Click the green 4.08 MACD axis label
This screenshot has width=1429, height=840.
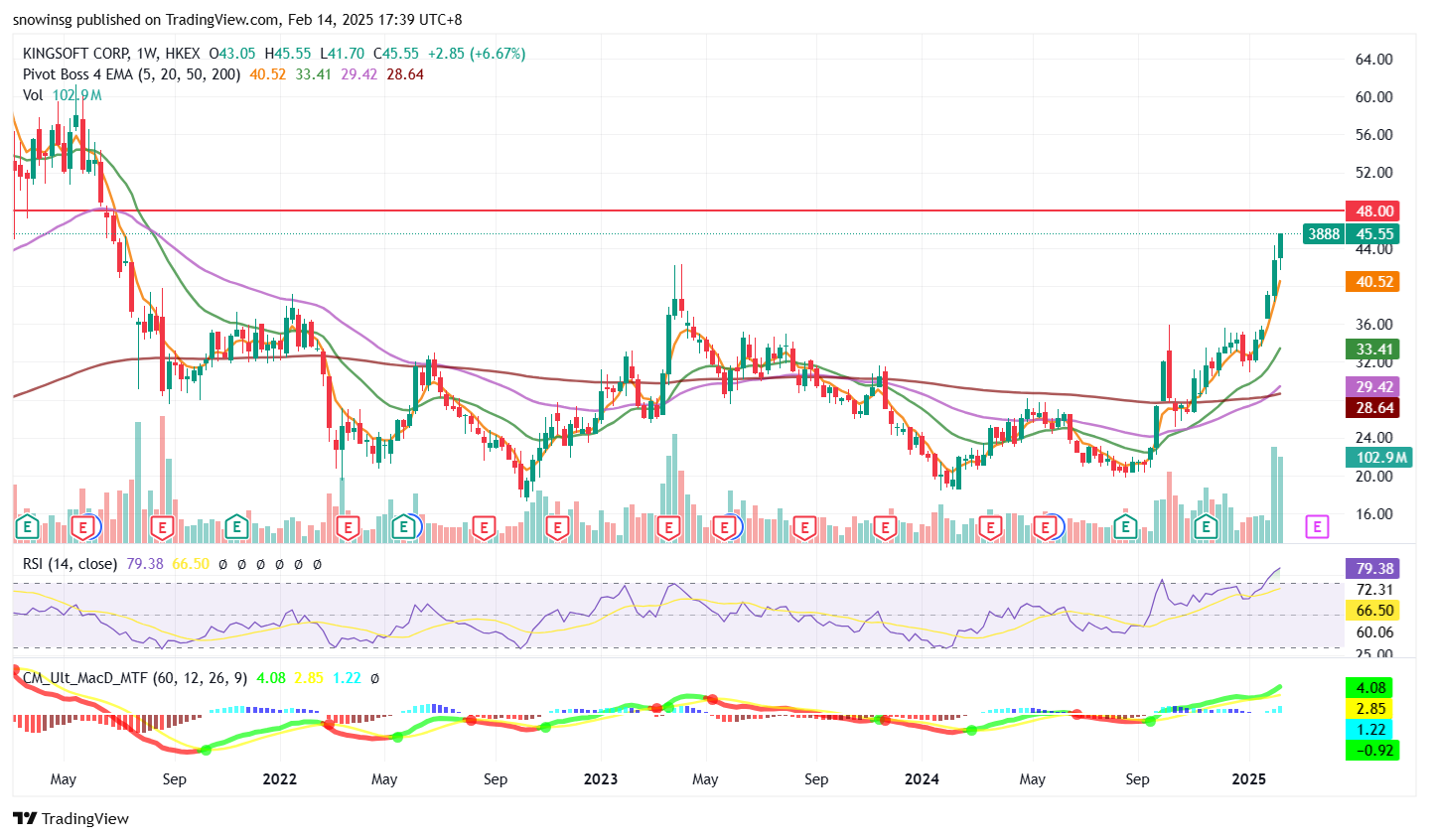coord(1371,687)
